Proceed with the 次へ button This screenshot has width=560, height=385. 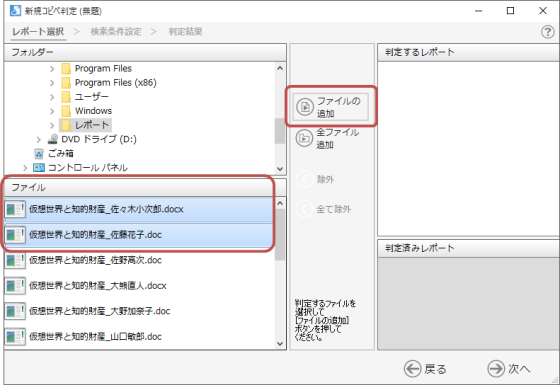[x=509, y=369]
